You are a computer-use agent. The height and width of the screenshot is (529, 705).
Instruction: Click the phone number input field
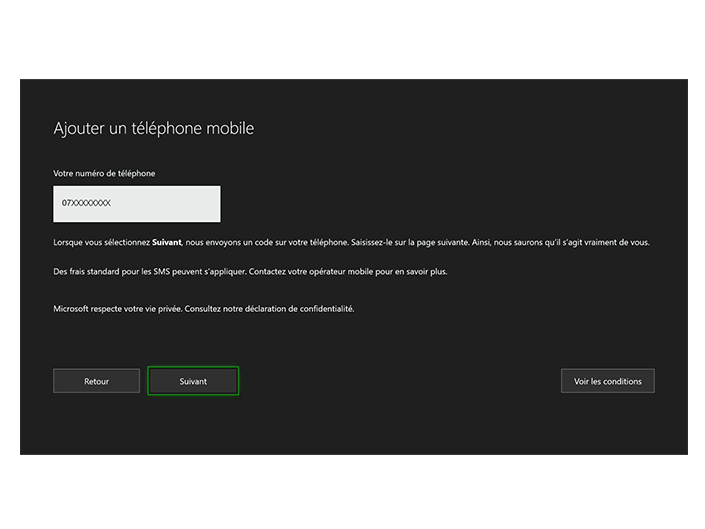(x=137, y=204)
